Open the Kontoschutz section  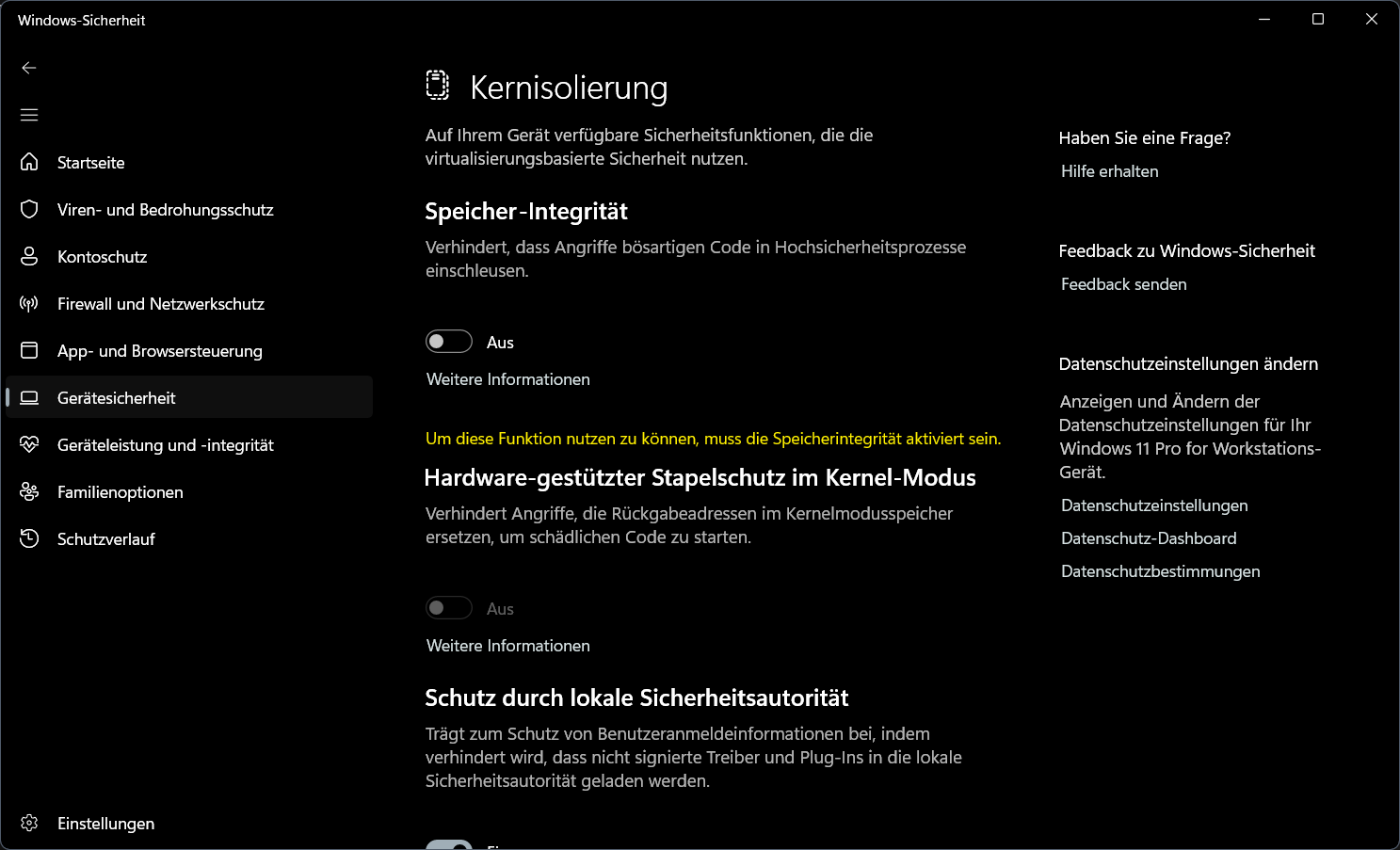[x=189, y=256]
